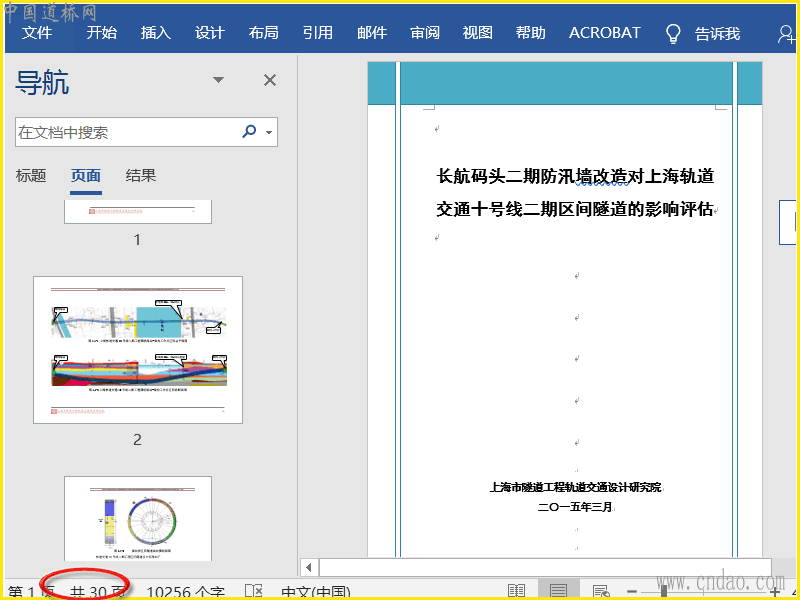The image size is (800, 600).
Task: Click the 告诉我 search box
Action: coord(717,34)
